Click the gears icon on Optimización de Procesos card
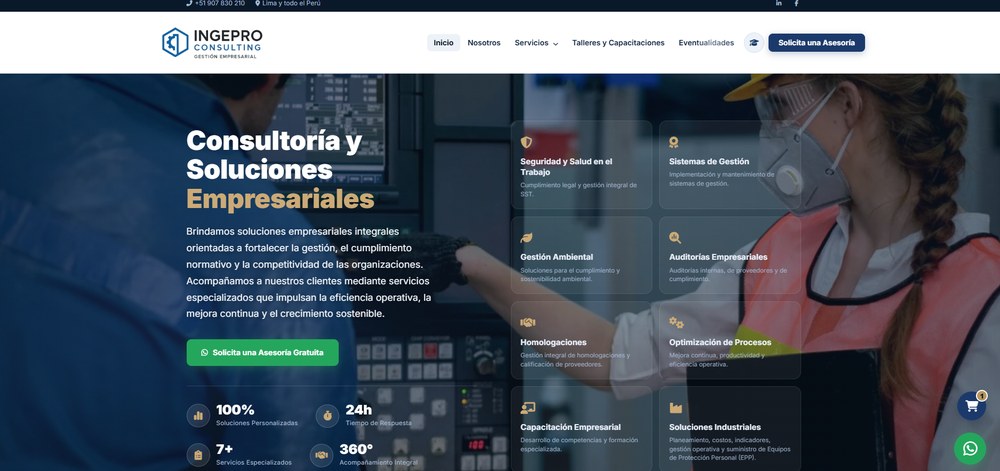Screen dimensions: 1000x471 click(676, 322)
